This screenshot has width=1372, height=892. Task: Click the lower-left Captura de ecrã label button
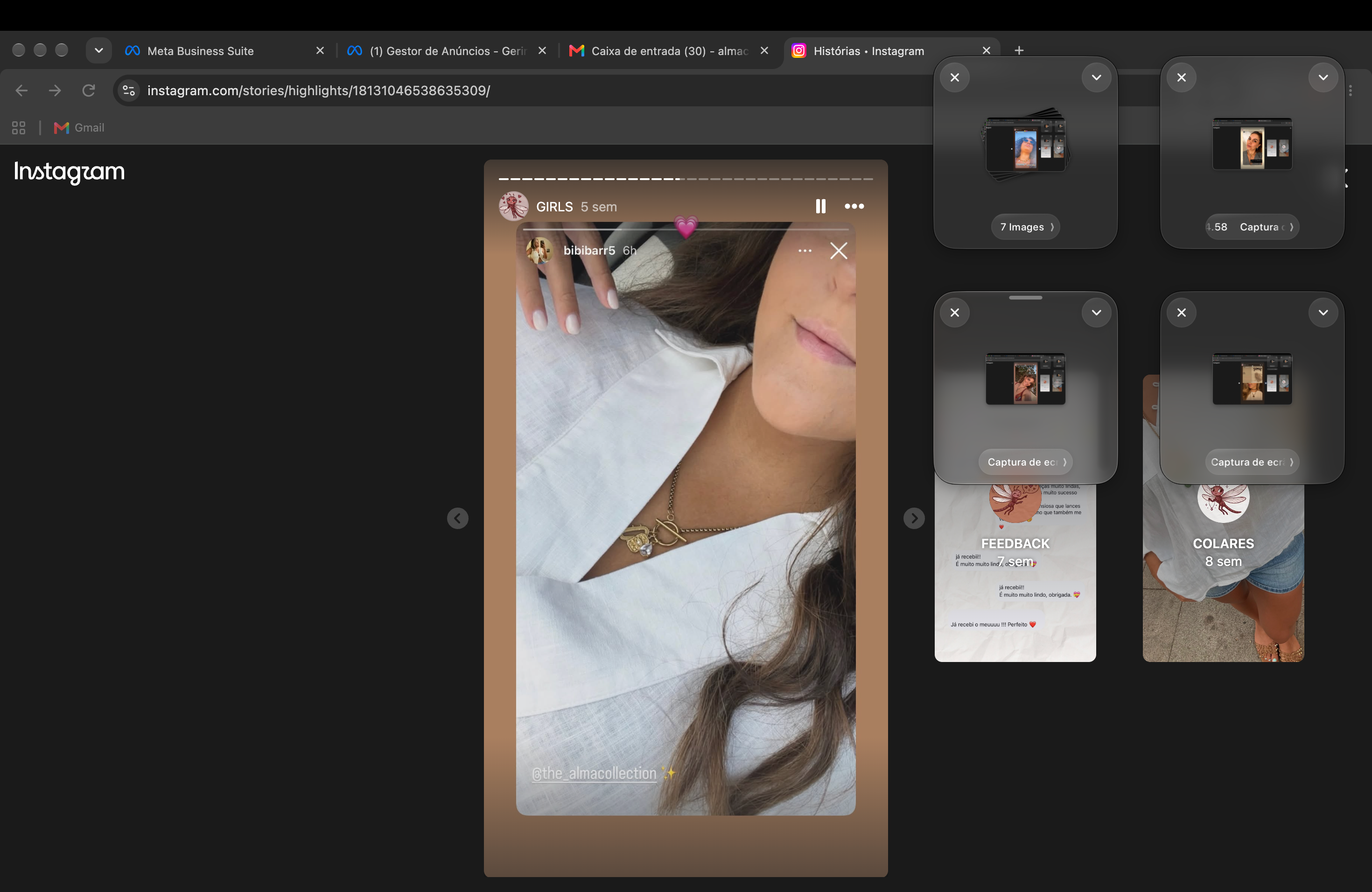click(x=1026, y=462)
